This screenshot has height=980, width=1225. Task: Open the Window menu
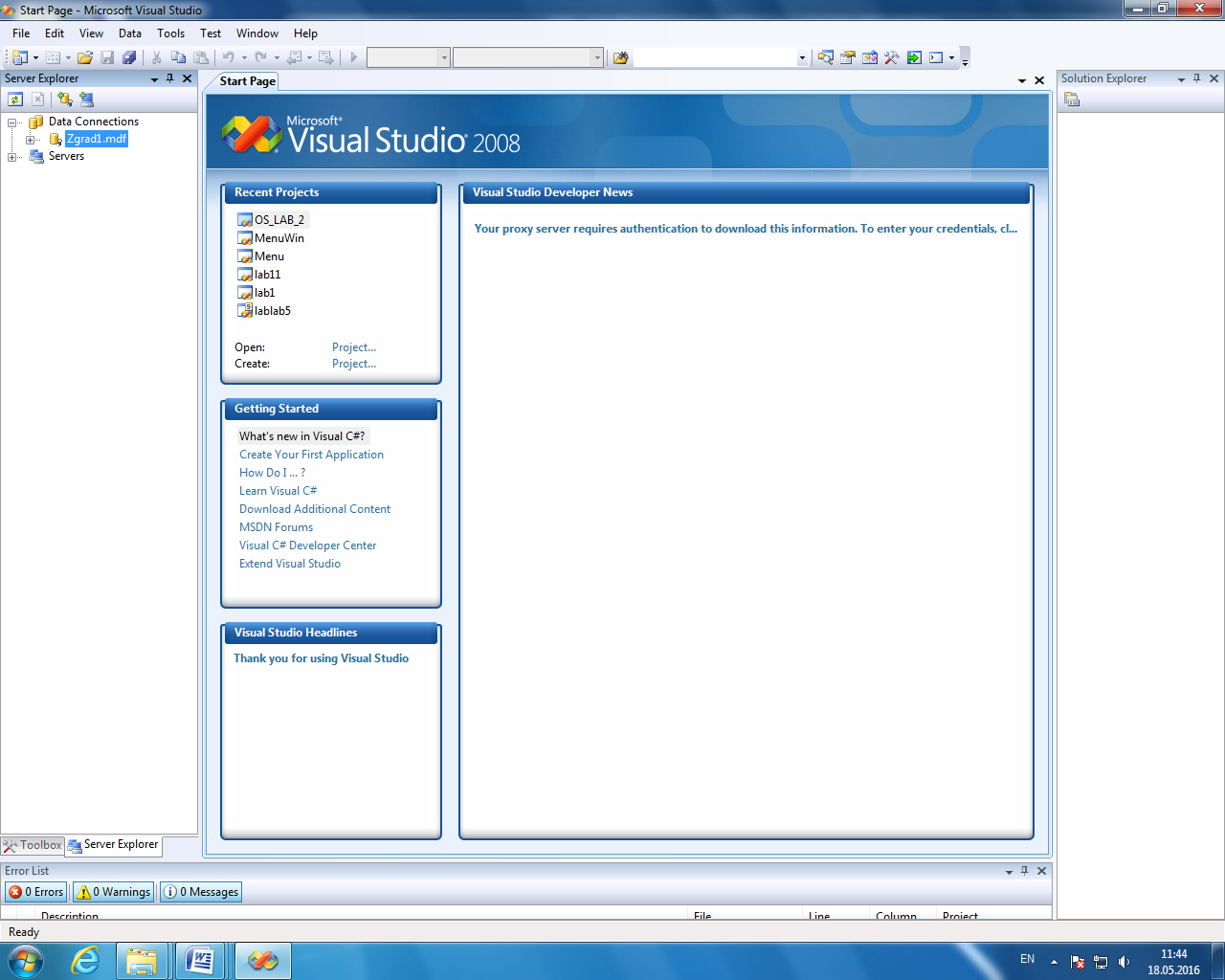point(257,33)
